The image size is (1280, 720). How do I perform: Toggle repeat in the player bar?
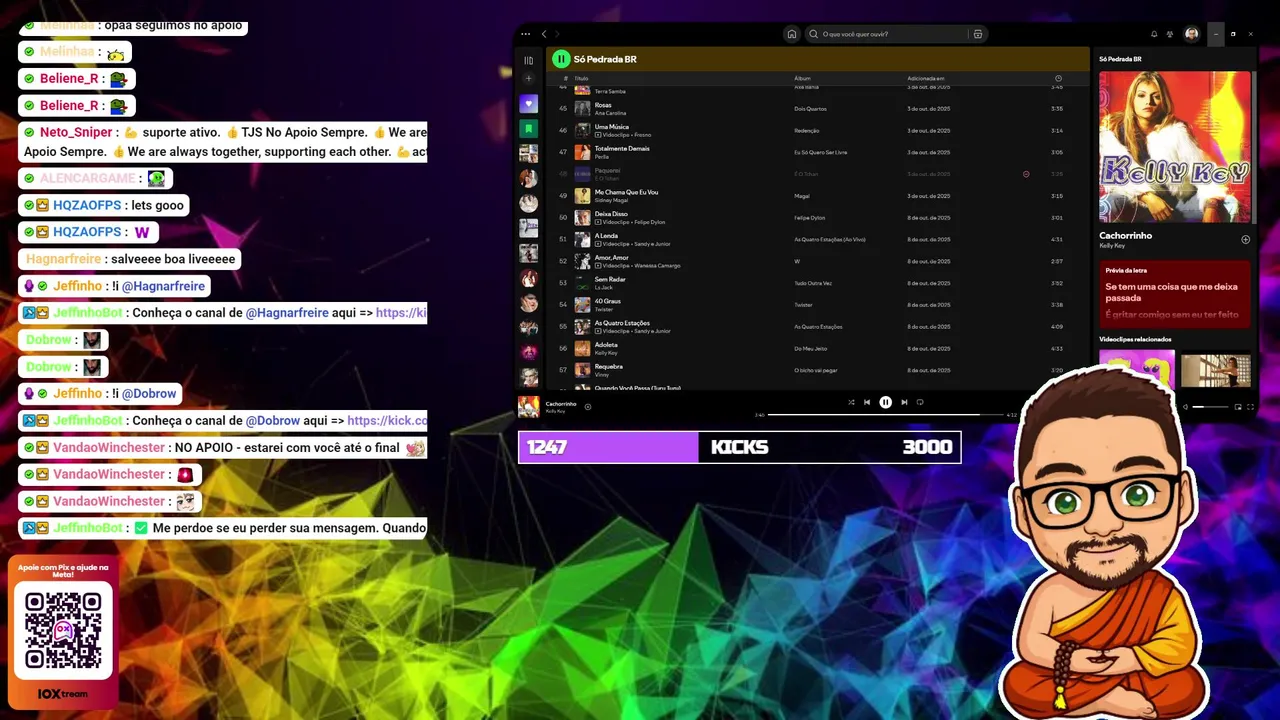[920, 402]
